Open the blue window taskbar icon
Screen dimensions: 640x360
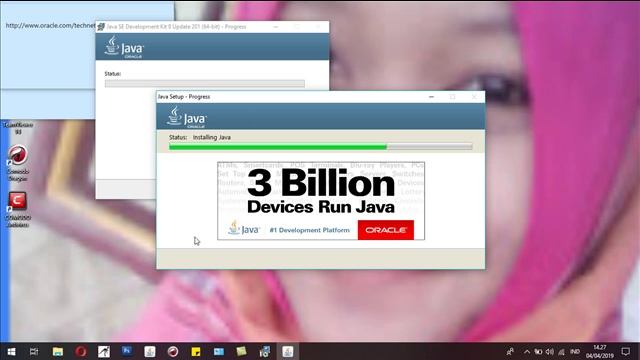click(219, 351)
